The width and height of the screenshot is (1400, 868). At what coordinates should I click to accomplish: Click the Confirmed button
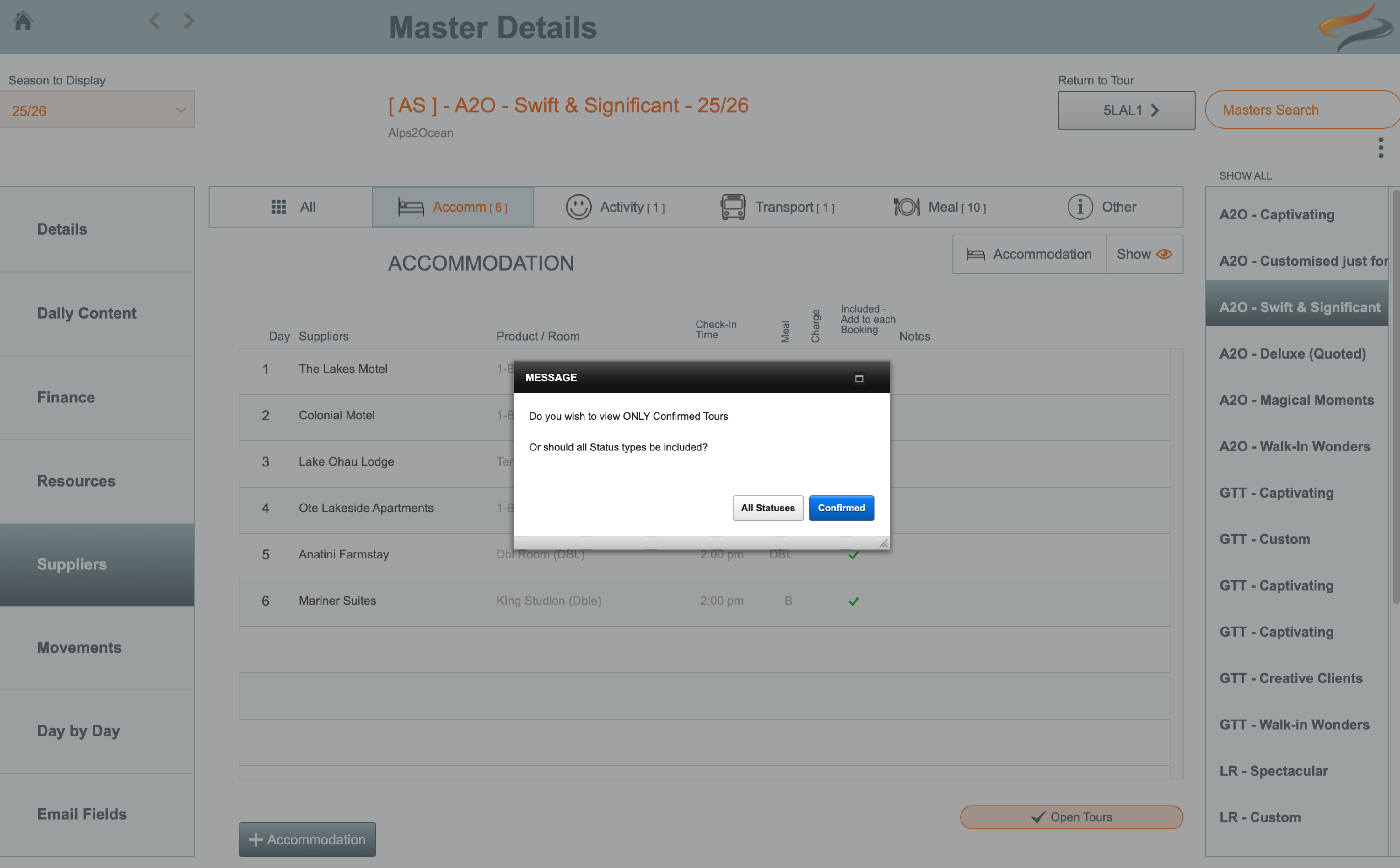click(841, 508)
